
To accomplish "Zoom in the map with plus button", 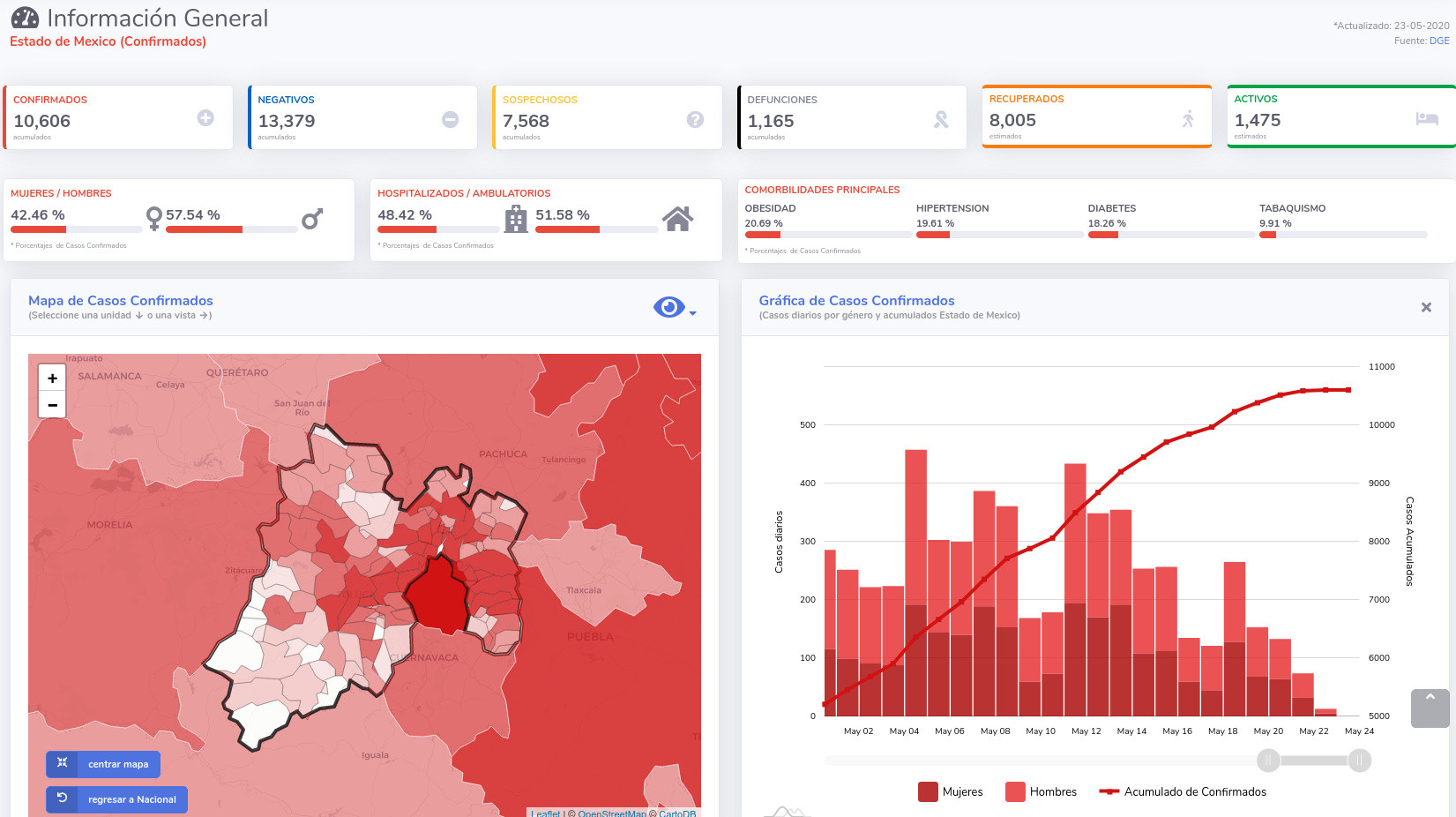I will [x=52, y=378].
